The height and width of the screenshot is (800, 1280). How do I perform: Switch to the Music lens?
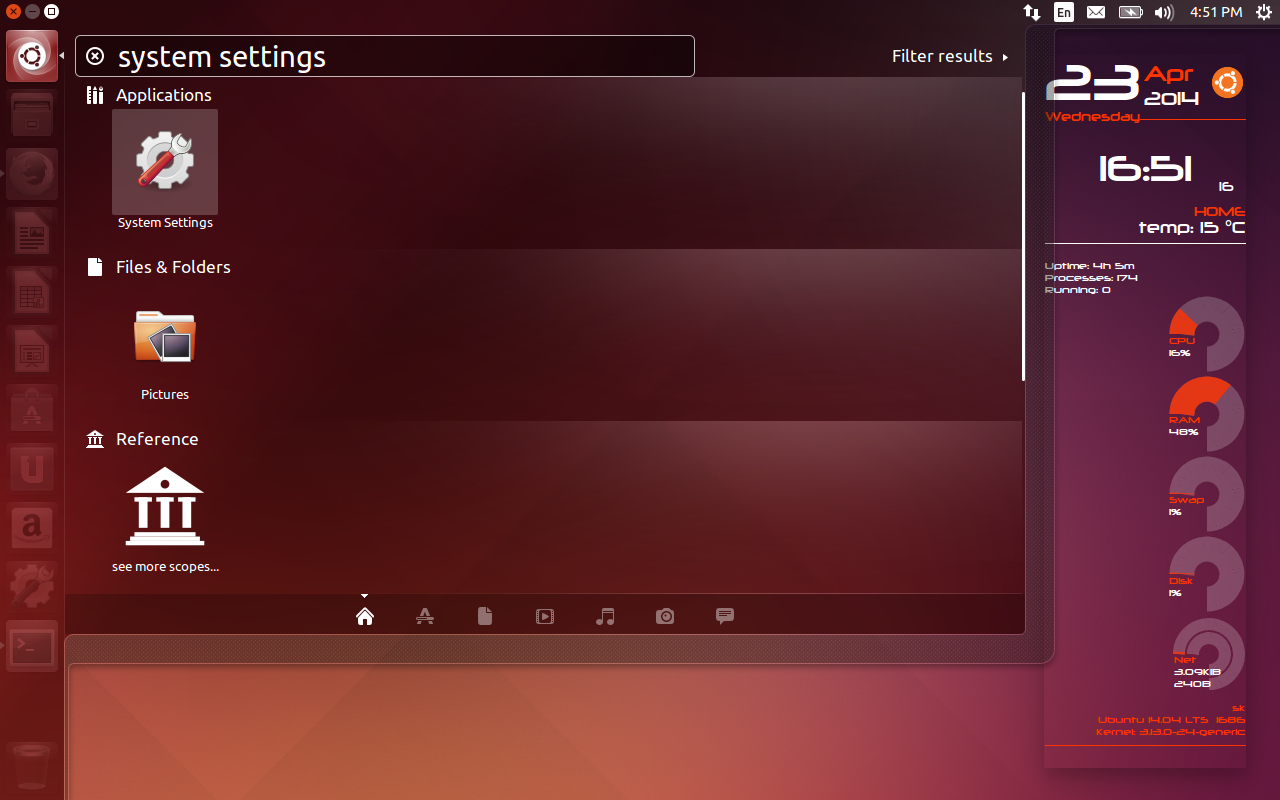click(605, 616)
